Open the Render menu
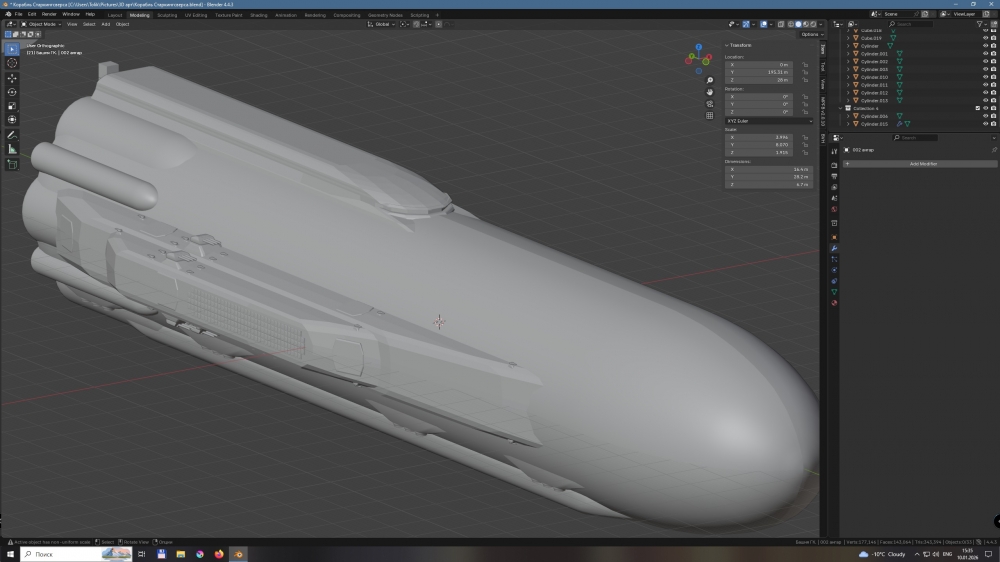 (x=49, y=15)
